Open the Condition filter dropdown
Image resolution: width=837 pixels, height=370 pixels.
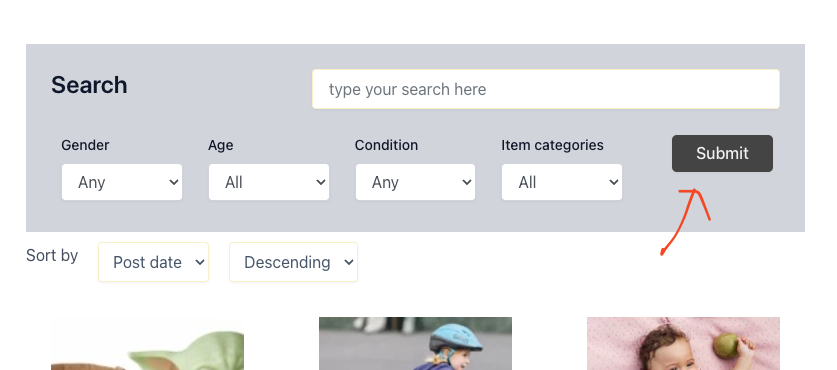415,182
